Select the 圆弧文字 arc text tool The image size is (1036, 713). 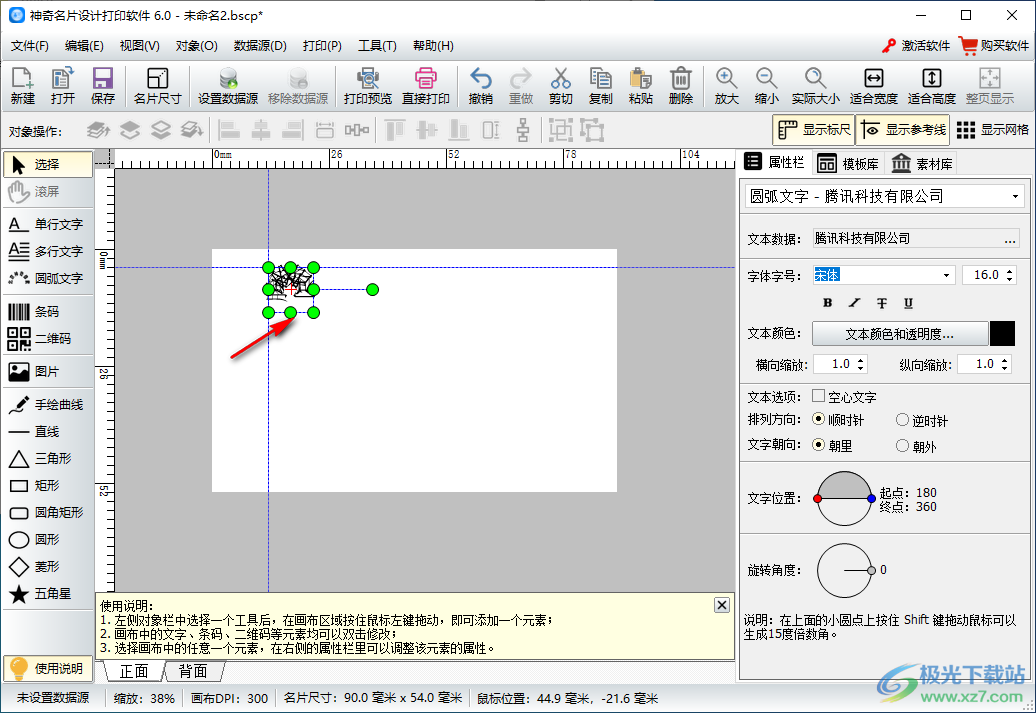pyautogui.click(x=48, y=279)
